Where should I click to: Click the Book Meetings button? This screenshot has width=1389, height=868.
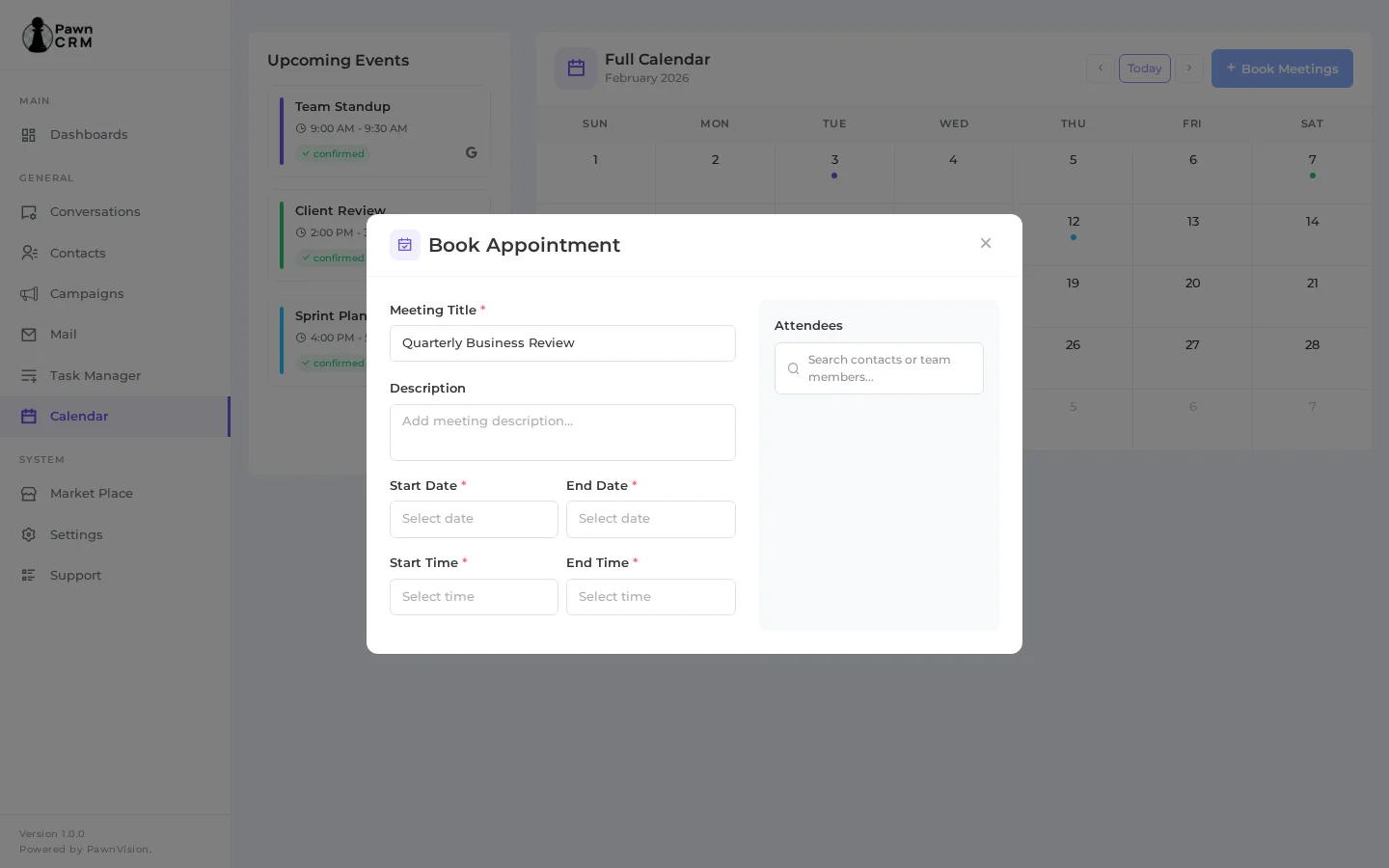1282,68
